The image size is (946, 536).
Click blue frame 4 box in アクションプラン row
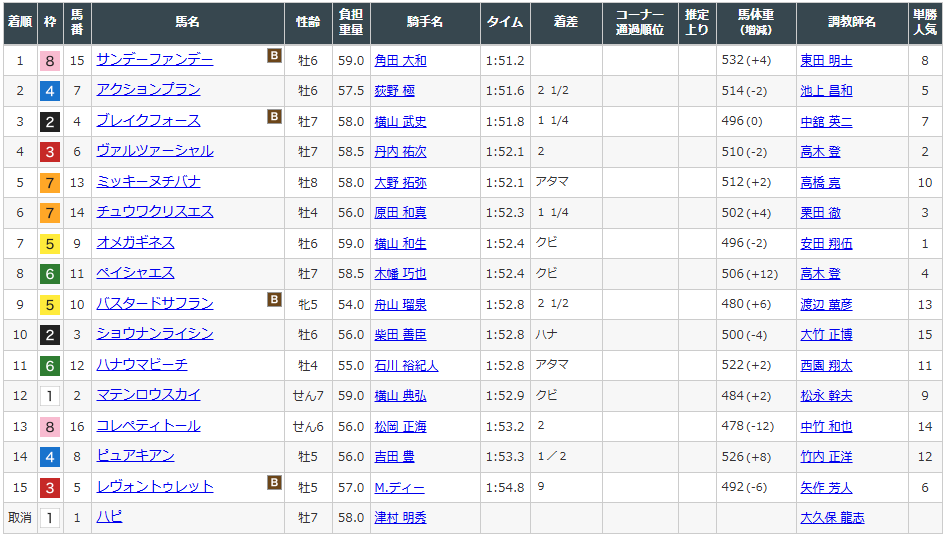tap(49, 91)
